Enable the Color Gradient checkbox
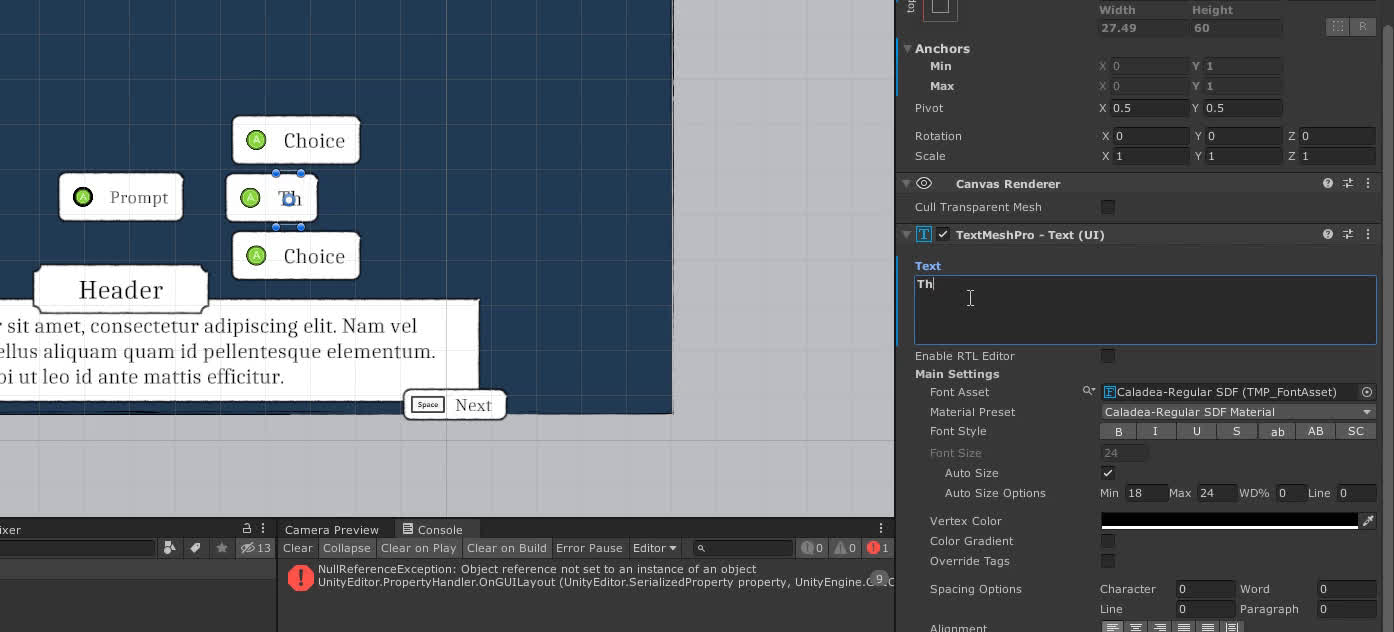 (1108, 541)
